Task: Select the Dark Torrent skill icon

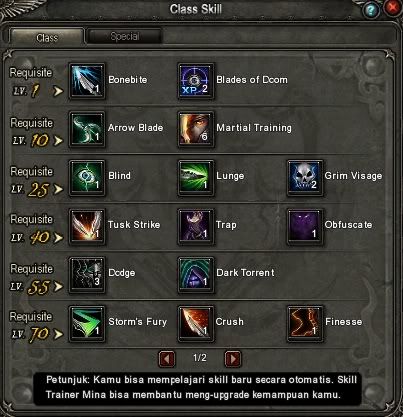Action: [x=196, y=275]
